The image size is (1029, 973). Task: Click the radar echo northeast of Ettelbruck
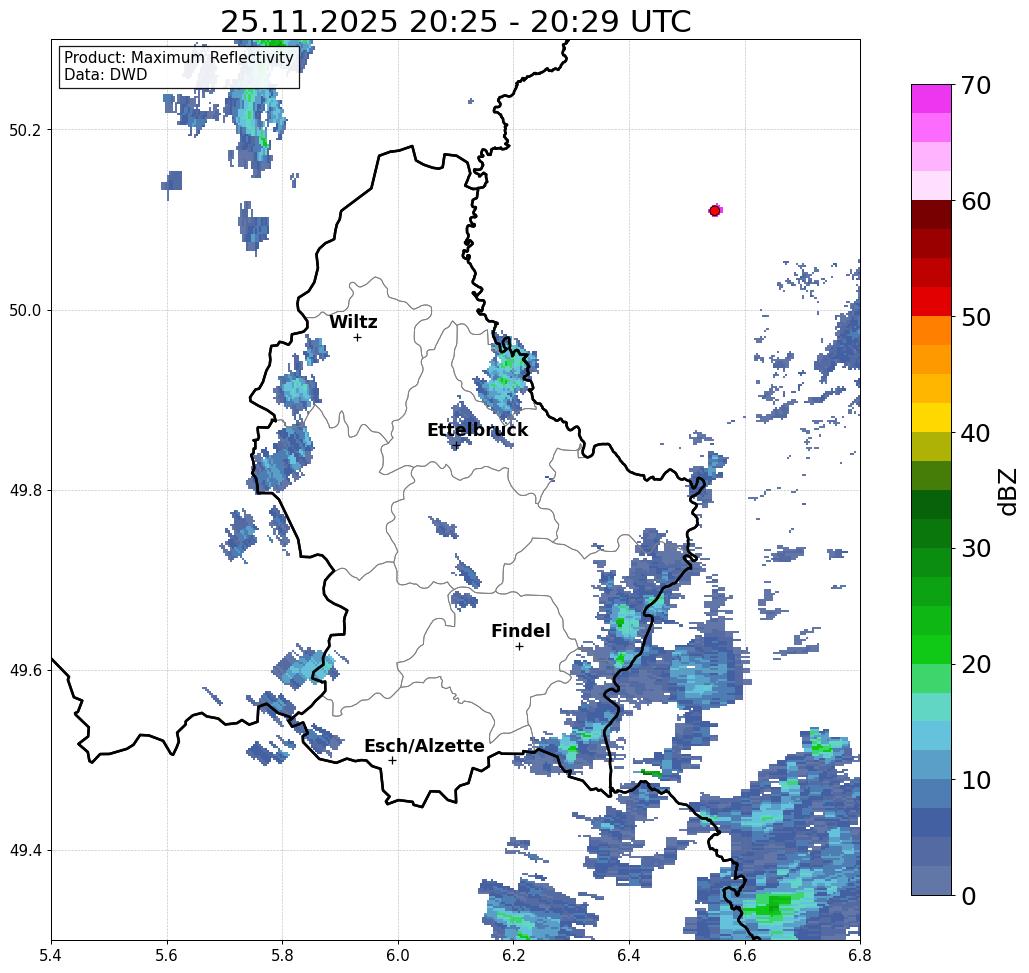(x=506, y=377)
